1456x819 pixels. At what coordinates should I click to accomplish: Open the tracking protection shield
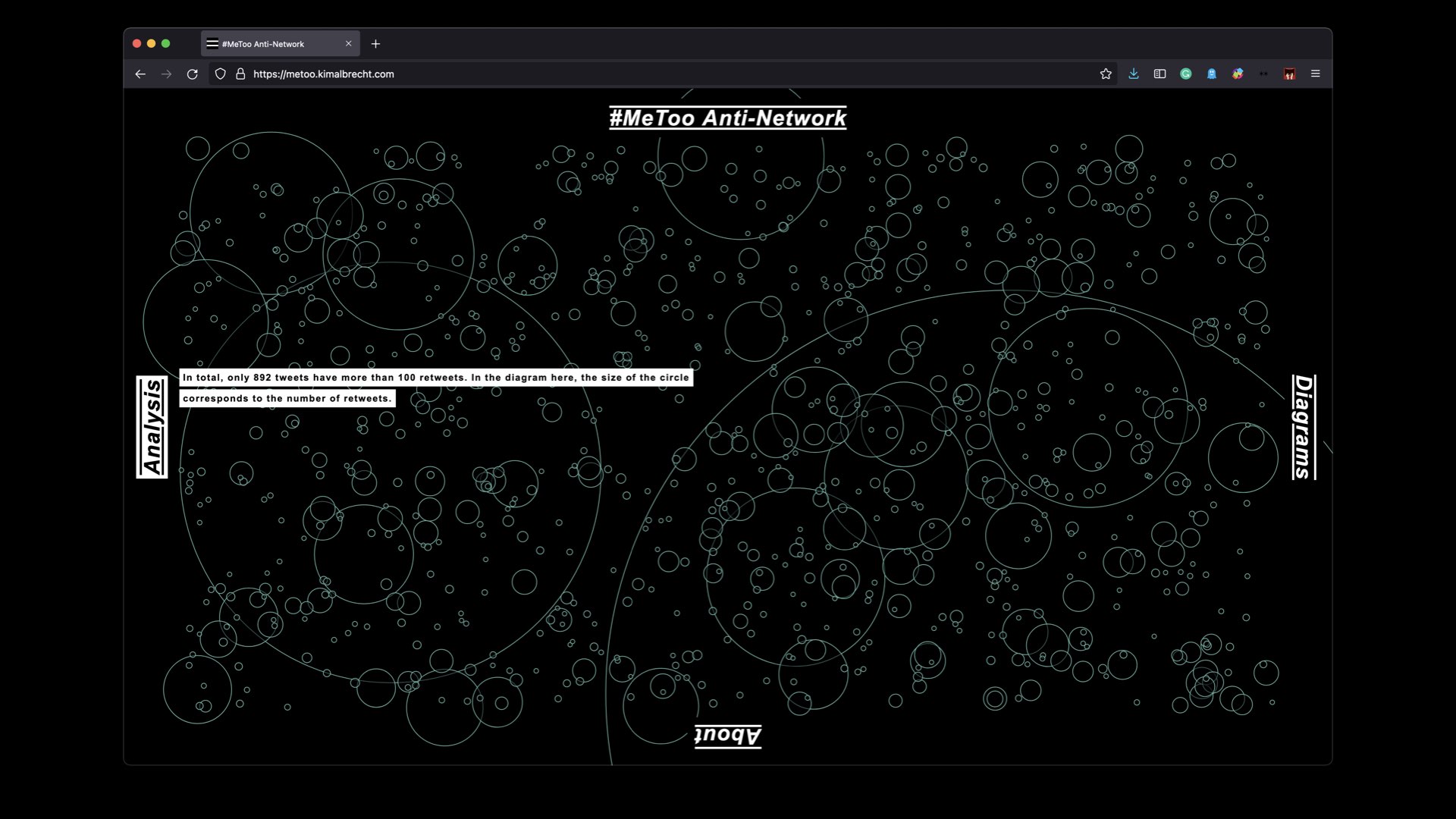pos(221,74)
